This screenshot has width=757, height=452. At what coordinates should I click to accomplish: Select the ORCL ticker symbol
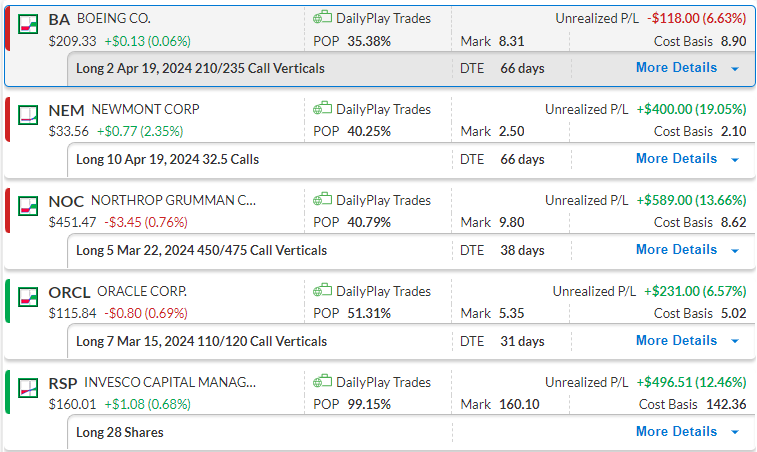click(70, 293)
